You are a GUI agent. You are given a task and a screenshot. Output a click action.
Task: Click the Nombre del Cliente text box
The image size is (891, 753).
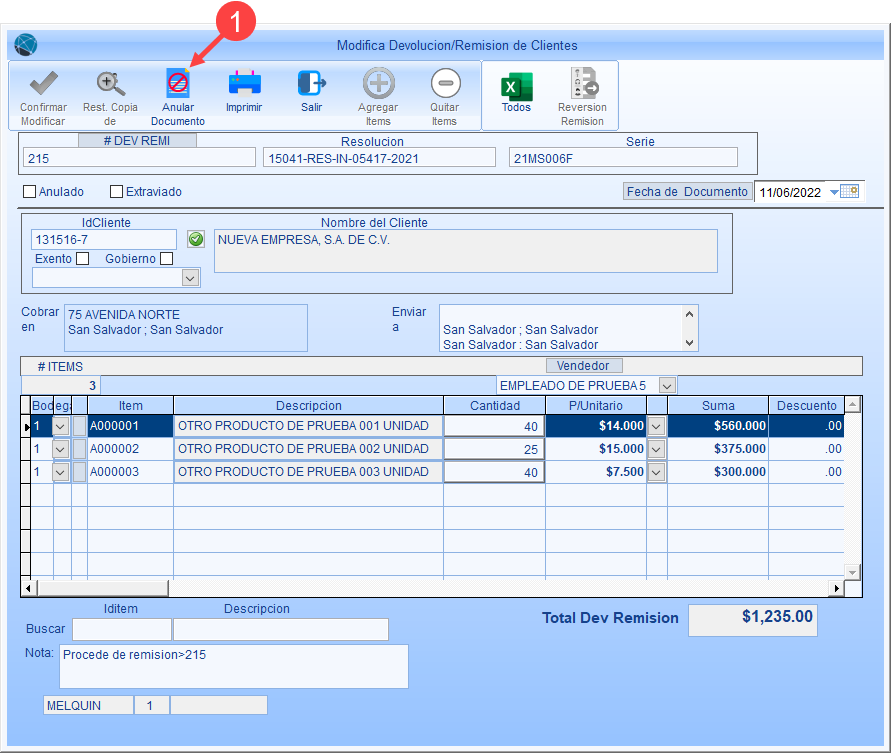tap(466, 251)
